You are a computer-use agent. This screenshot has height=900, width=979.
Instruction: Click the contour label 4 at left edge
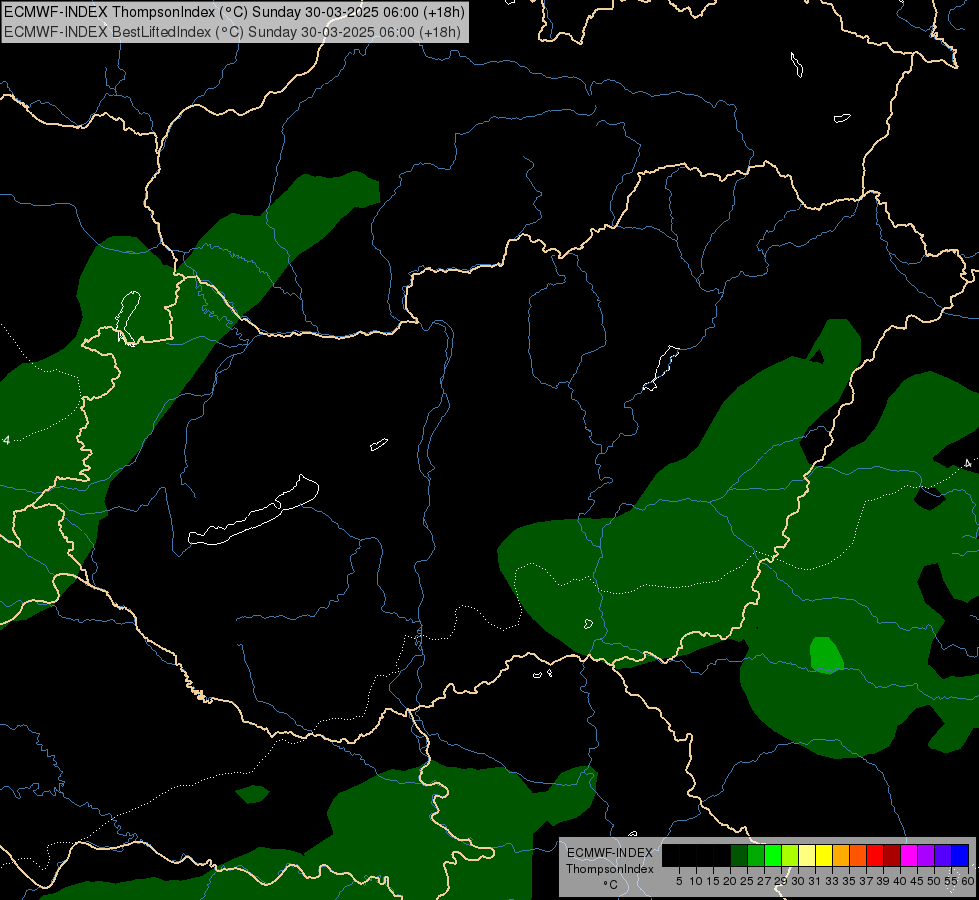pos(6,440)
